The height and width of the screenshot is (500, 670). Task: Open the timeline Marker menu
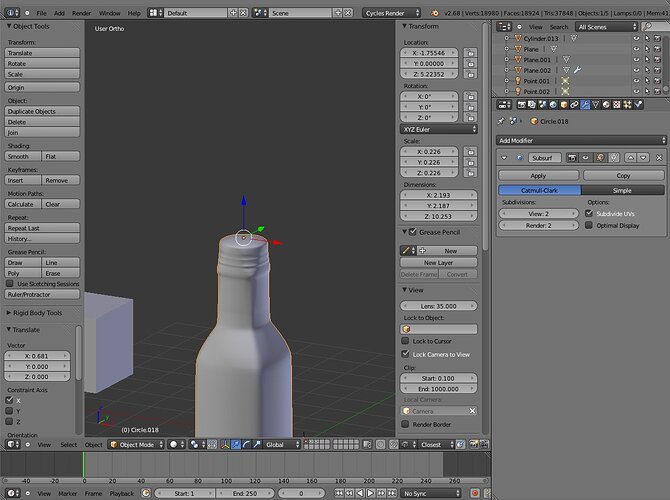click(68, 493)
